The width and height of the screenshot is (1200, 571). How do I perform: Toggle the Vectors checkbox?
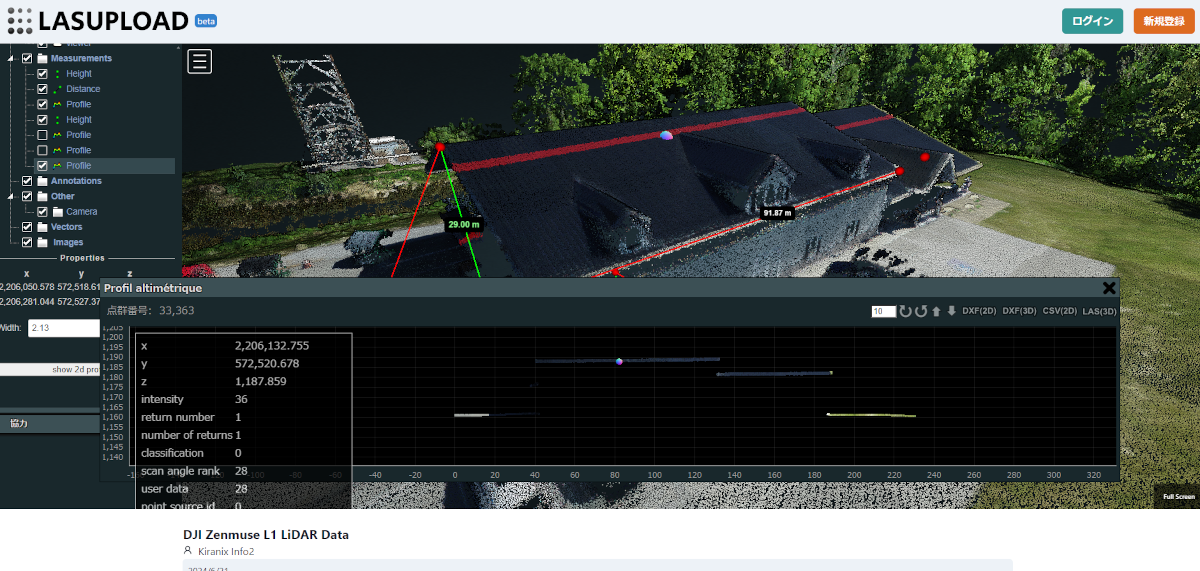tap(27, 227)
